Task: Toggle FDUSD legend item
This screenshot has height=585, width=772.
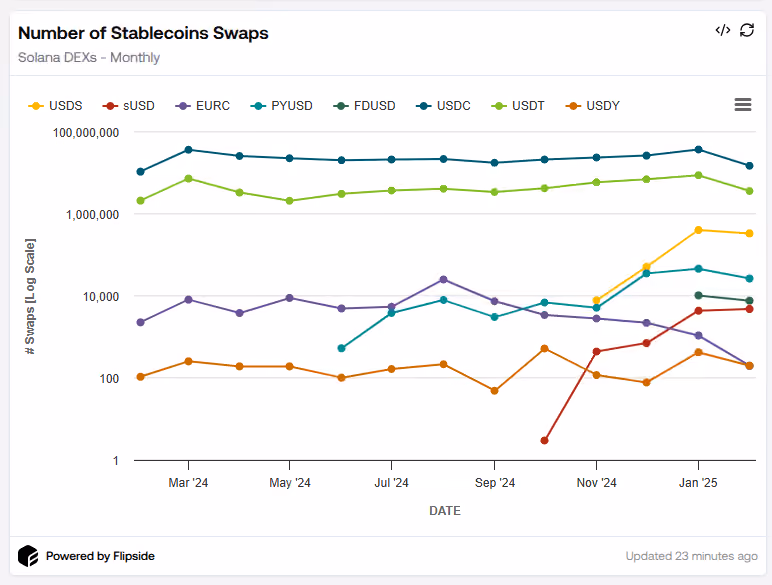Action: click(x=364, y=106)
